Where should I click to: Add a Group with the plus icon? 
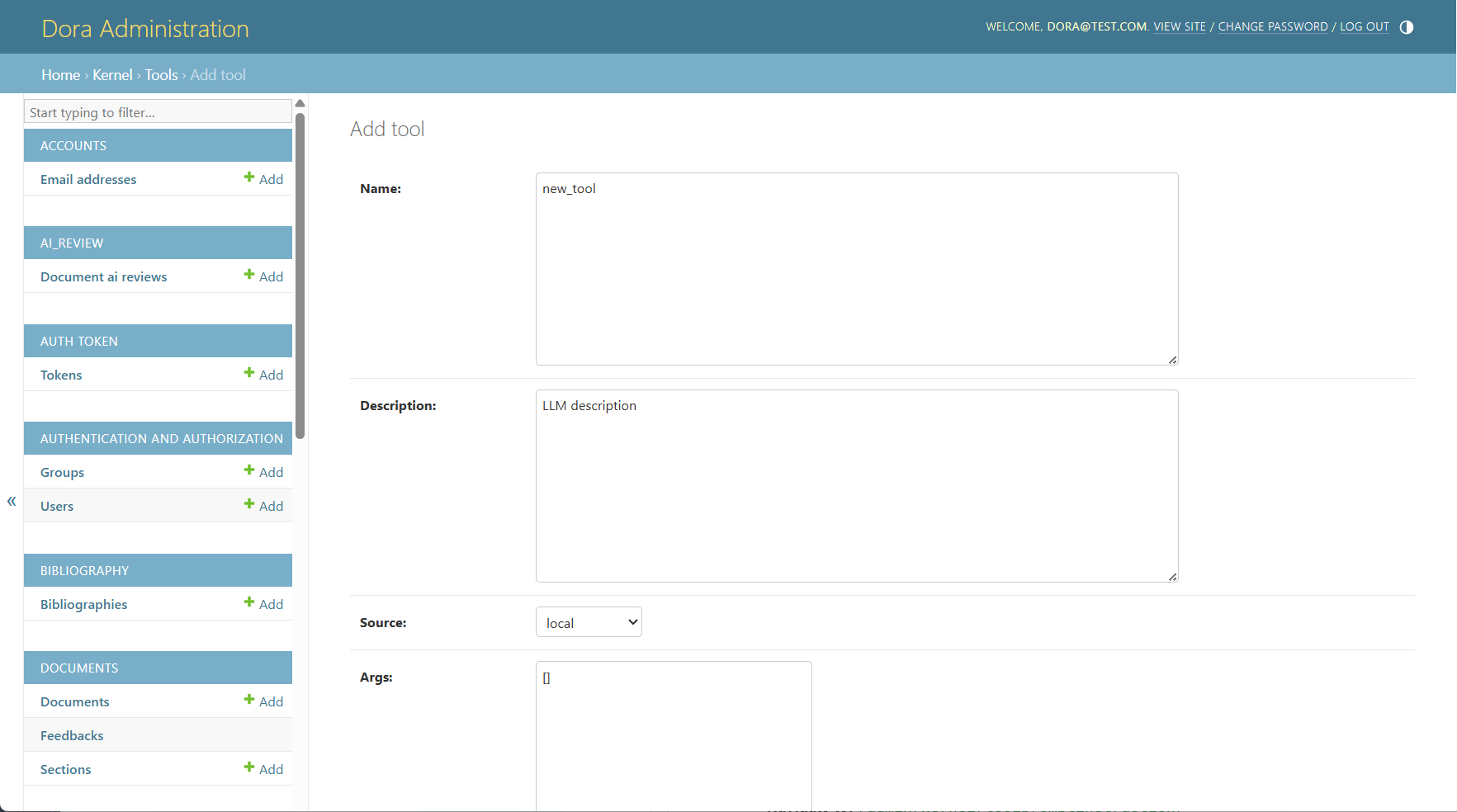[x=249, y=471]
